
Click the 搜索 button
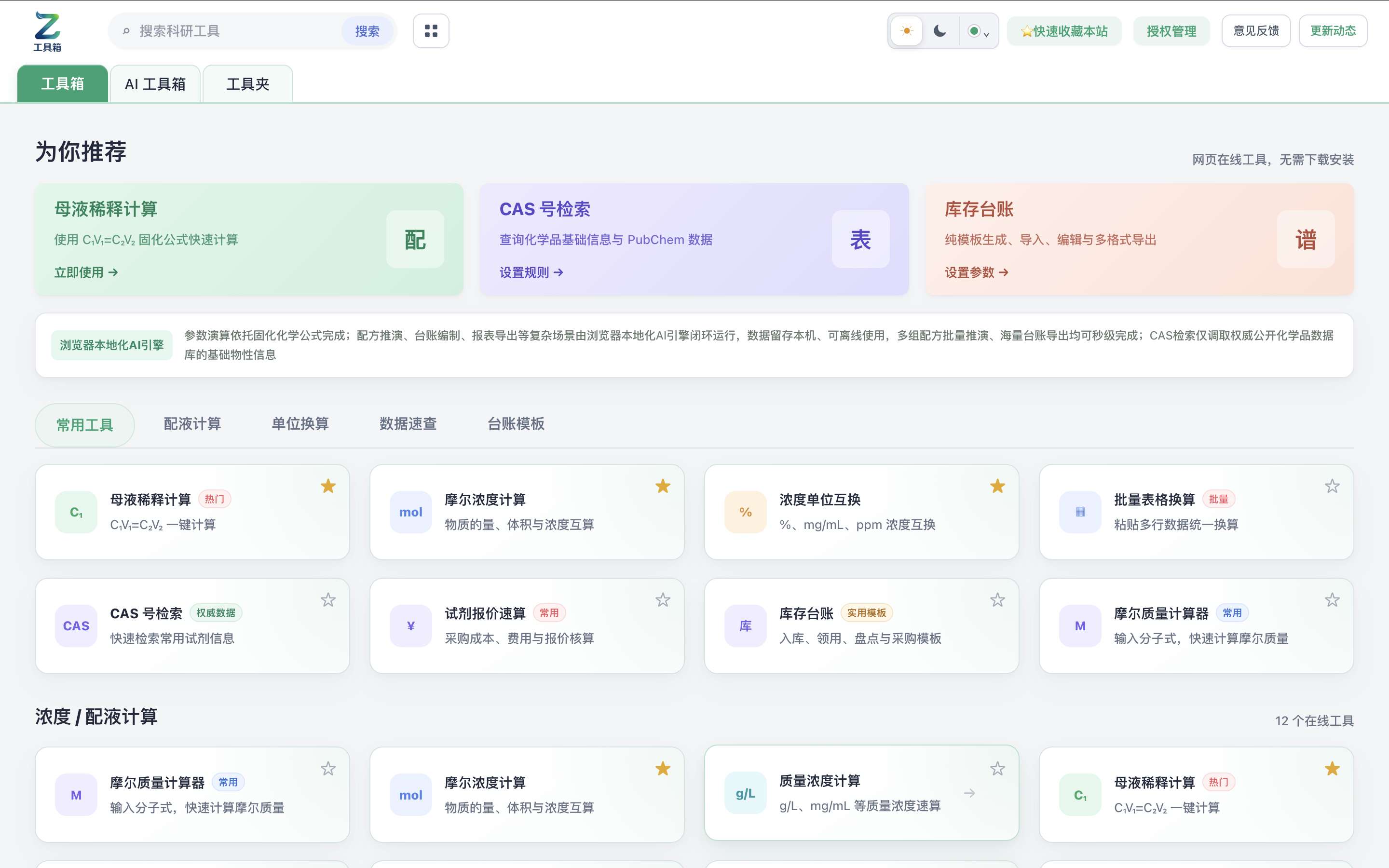tap(368, 31)
